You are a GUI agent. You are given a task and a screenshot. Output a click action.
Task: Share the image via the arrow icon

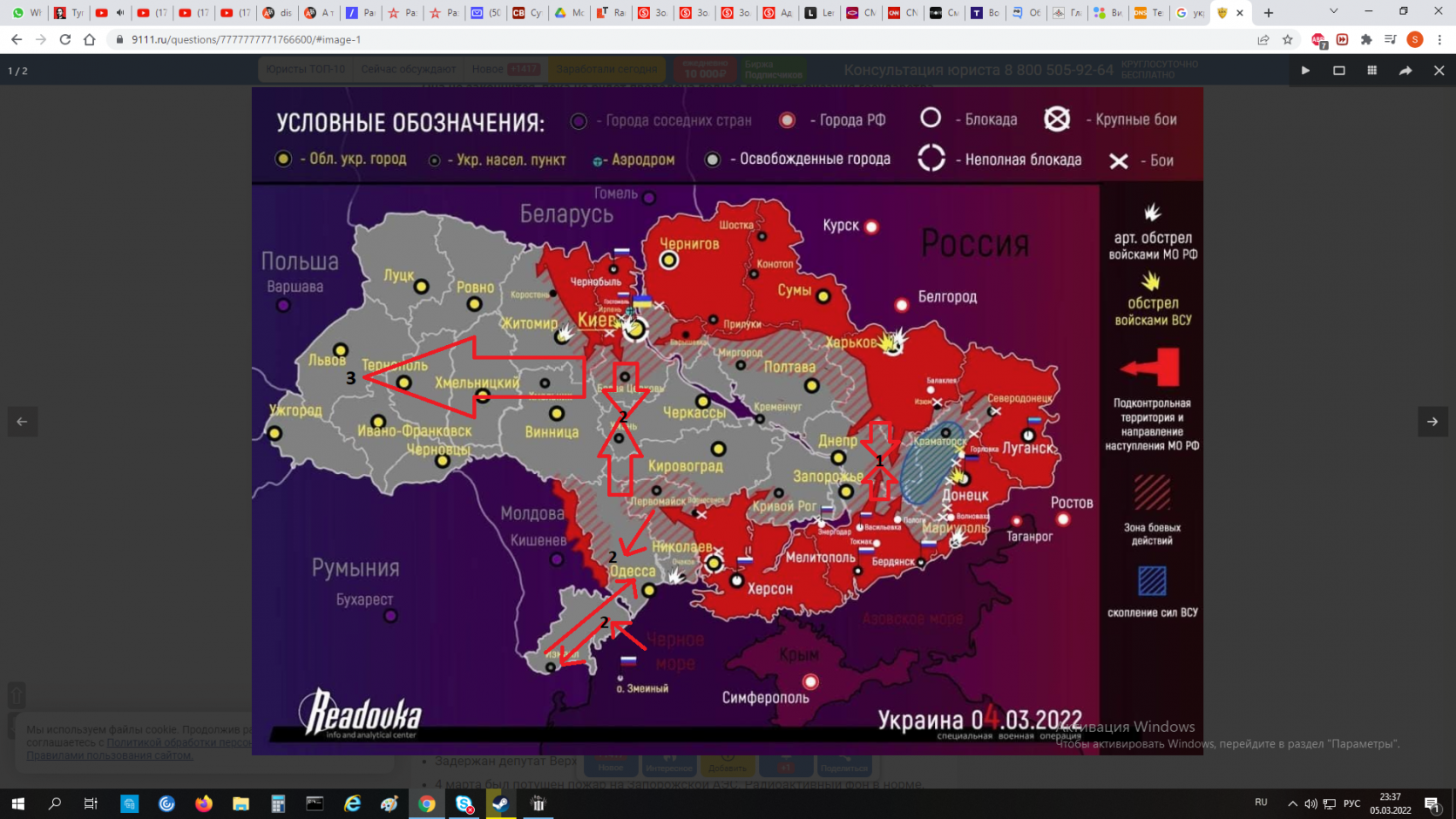1405,71
